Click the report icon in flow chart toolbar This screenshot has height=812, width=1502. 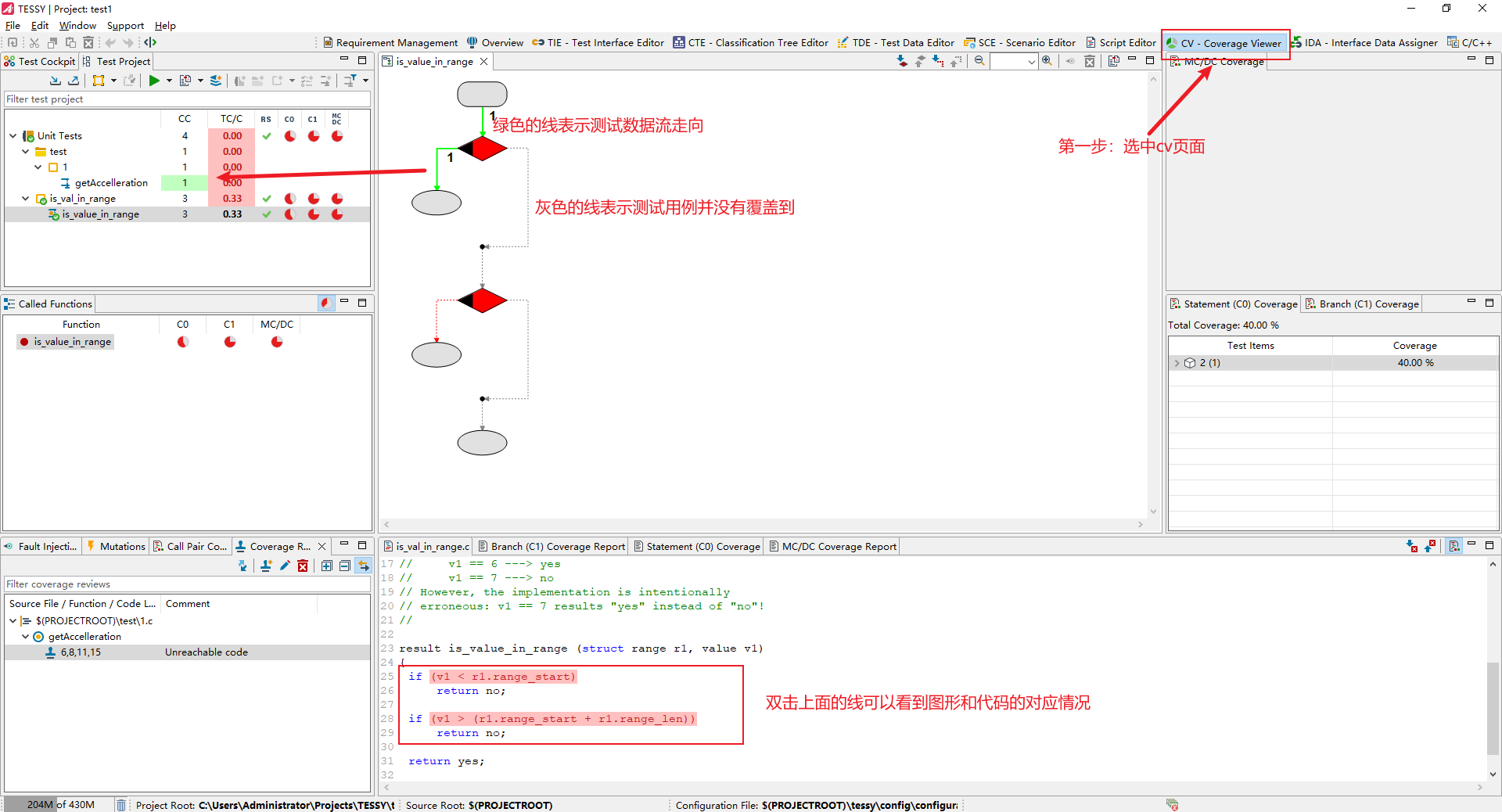(x=1113, y=61)
